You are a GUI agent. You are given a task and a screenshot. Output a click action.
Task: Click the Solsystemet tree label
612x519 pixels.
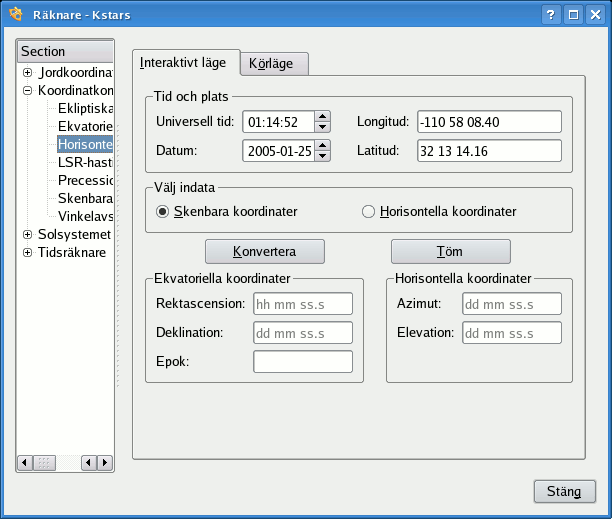click(x=74, y=235)
